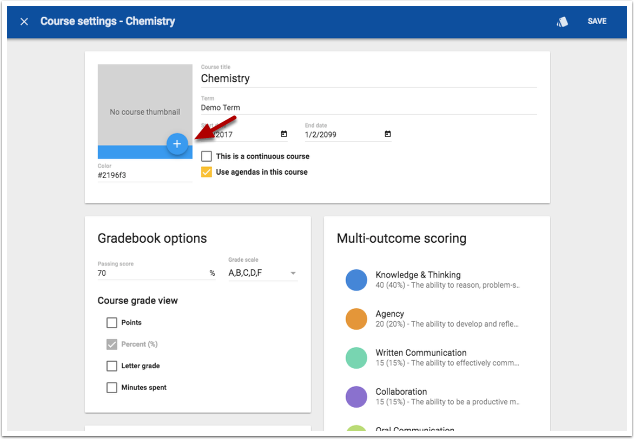Open the start date calendar picker icon
Viewport: 634px width, 439px height.
point(284,134)
